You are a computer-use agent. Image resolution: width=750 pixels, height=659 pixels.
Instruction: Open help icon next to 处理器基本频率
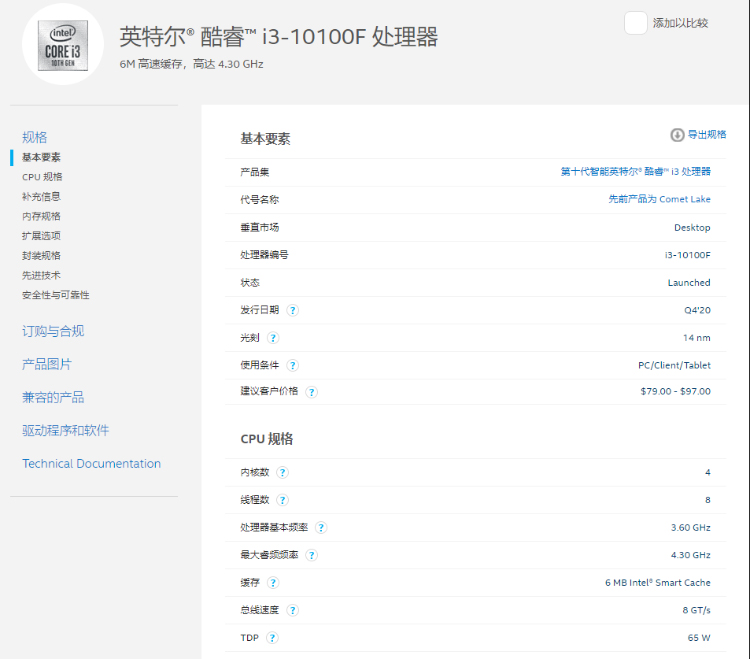[x=321, y=527]
